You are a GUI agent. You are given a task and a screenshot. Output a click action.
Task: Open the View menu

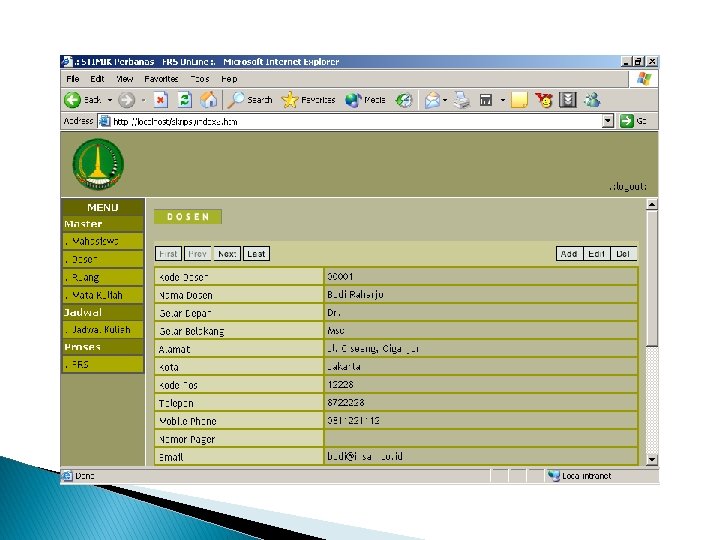coord(124,79)
